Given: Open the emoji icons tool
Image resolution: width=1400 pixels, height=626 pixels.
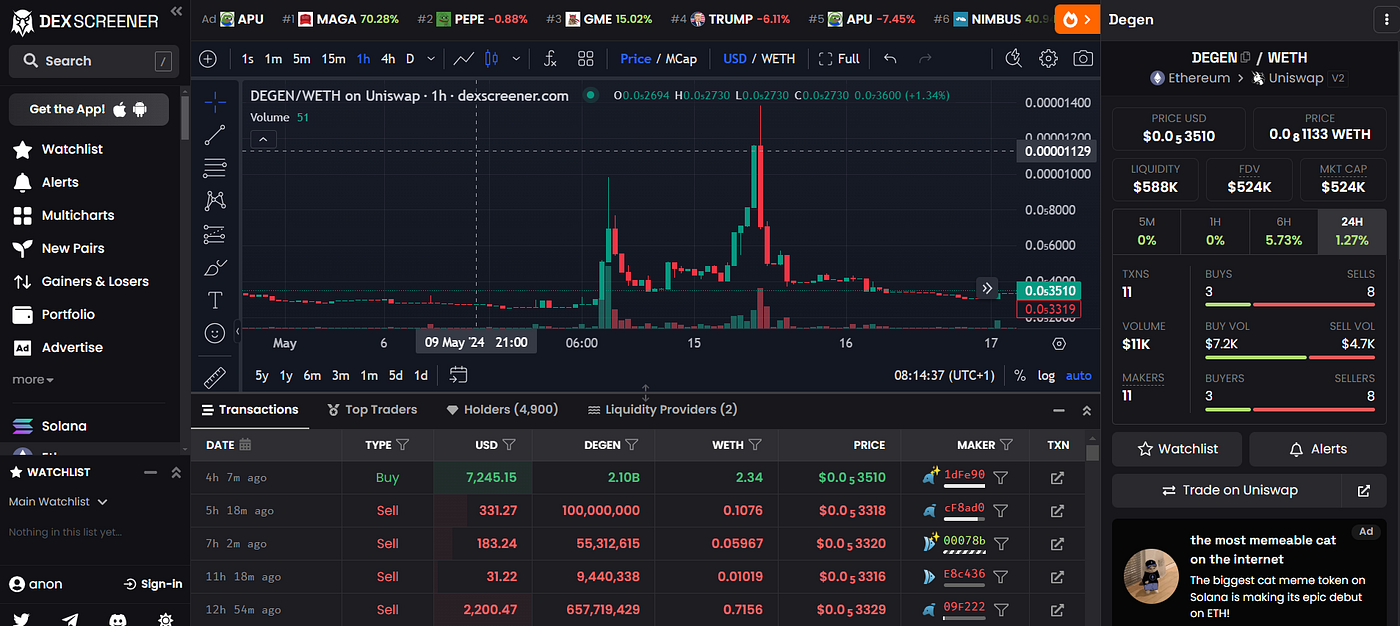Looking at the screenshot, I should click(x=214, y=333).
